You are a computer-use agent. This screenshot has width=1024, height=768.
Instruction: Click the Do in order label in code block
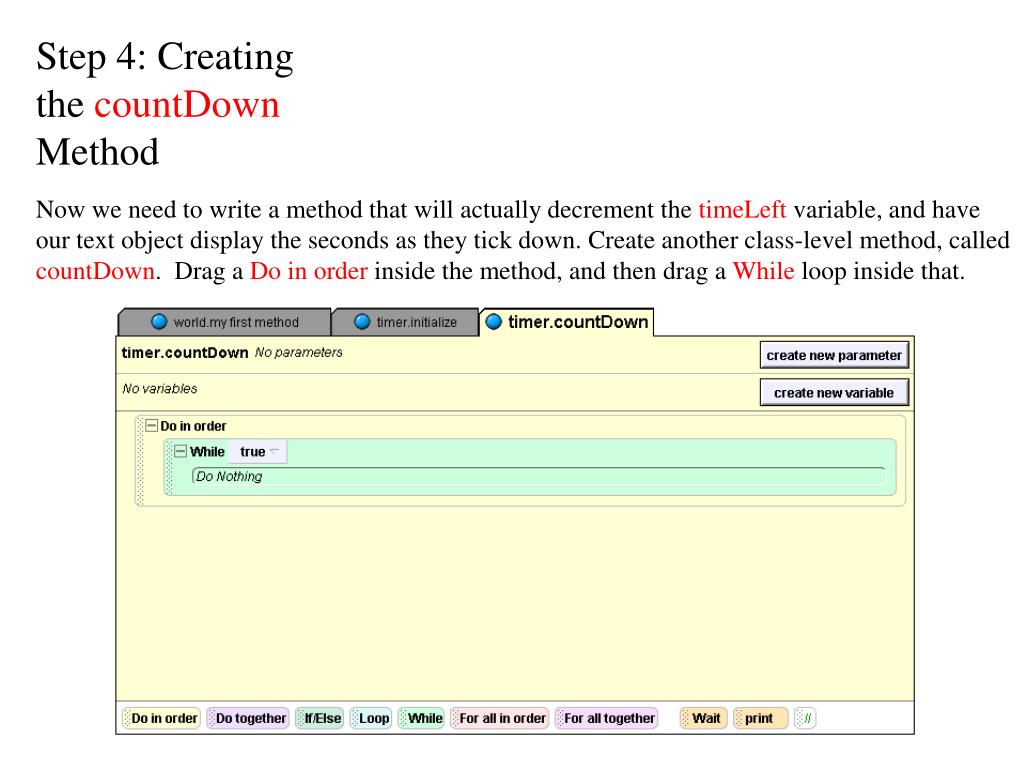coord(193,426)
